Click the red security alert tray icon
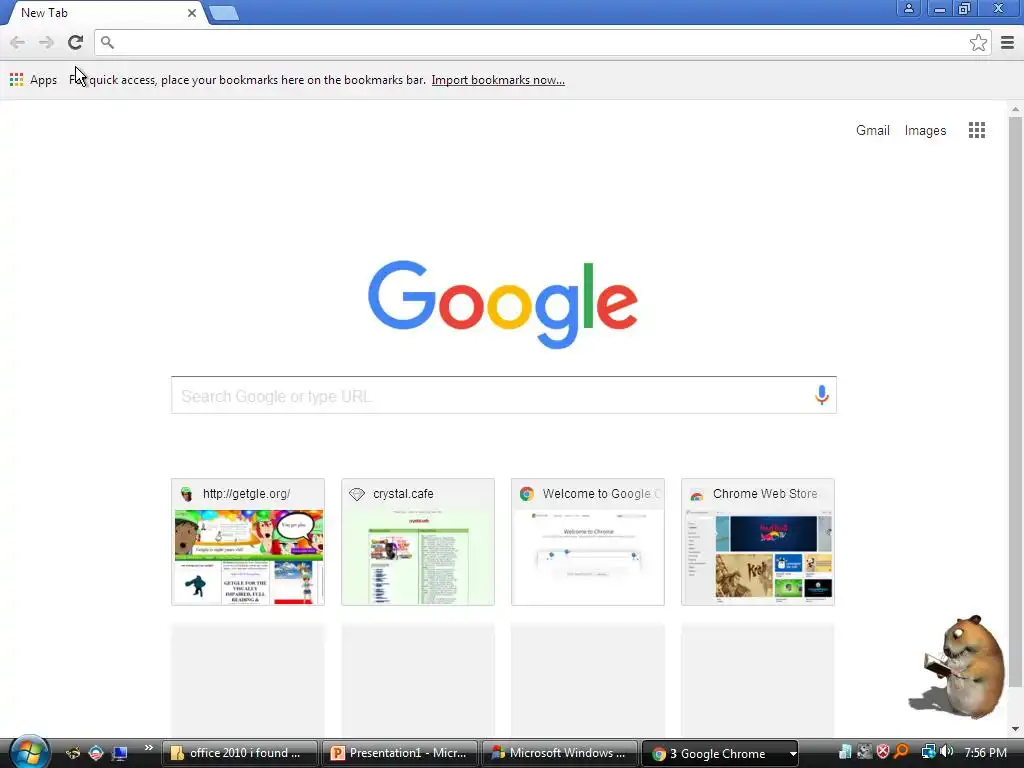 coord(882,752)
